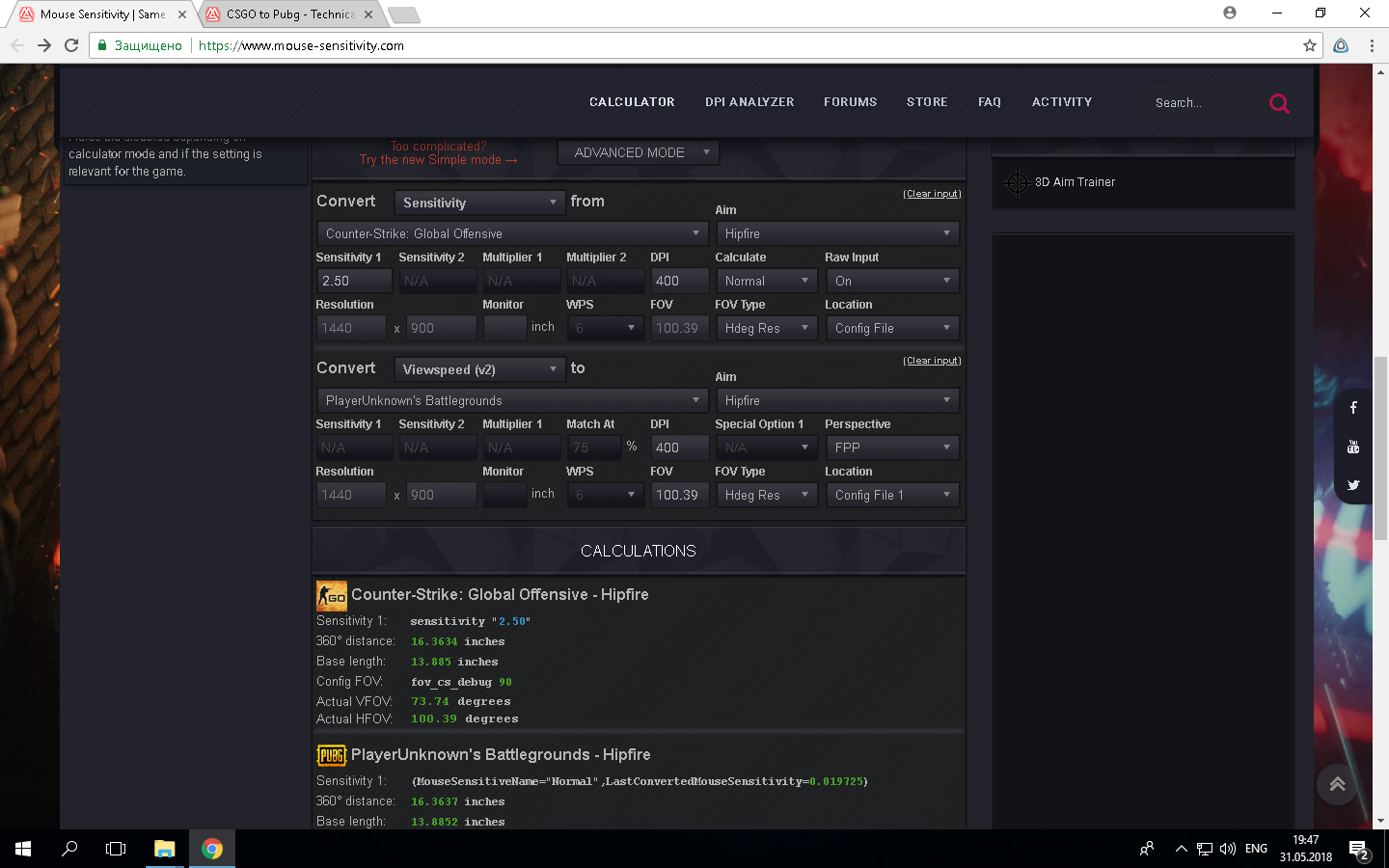1389x868 pixels.
Task: Click the to-section DPI field
Action: (x=680, y=448)
